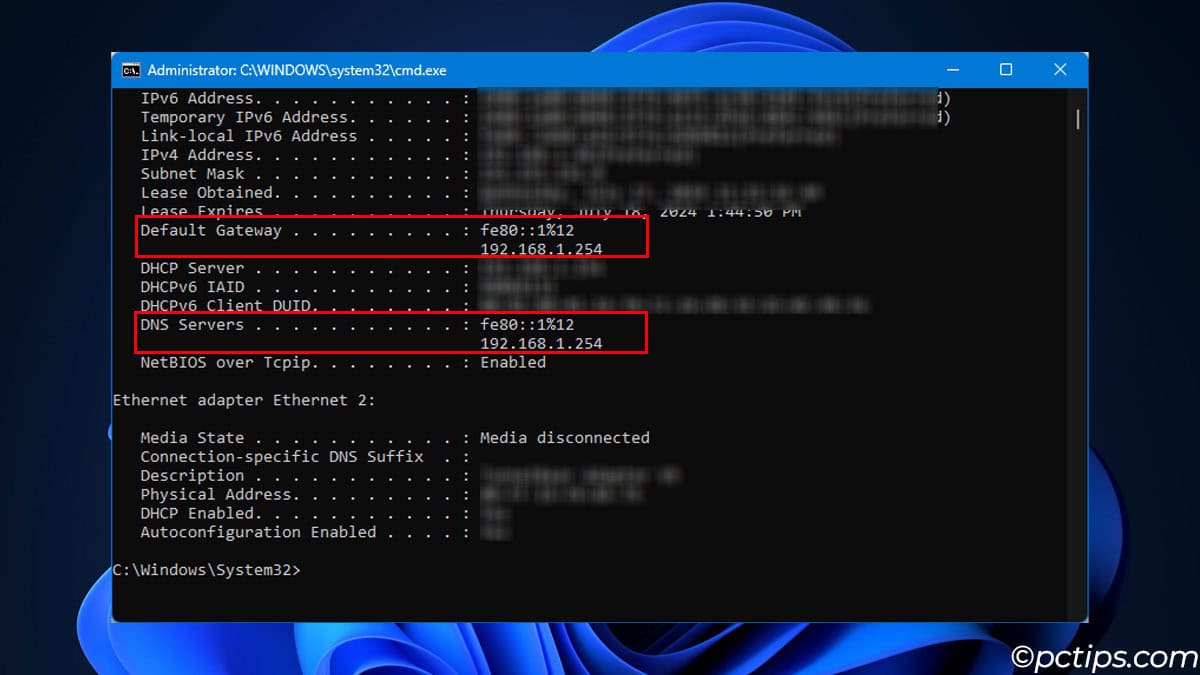This screenshot has width=1200, height=675.
Task: Click the "Connection-specific DNS Suffix" label
Action: [x=282, y=457]
